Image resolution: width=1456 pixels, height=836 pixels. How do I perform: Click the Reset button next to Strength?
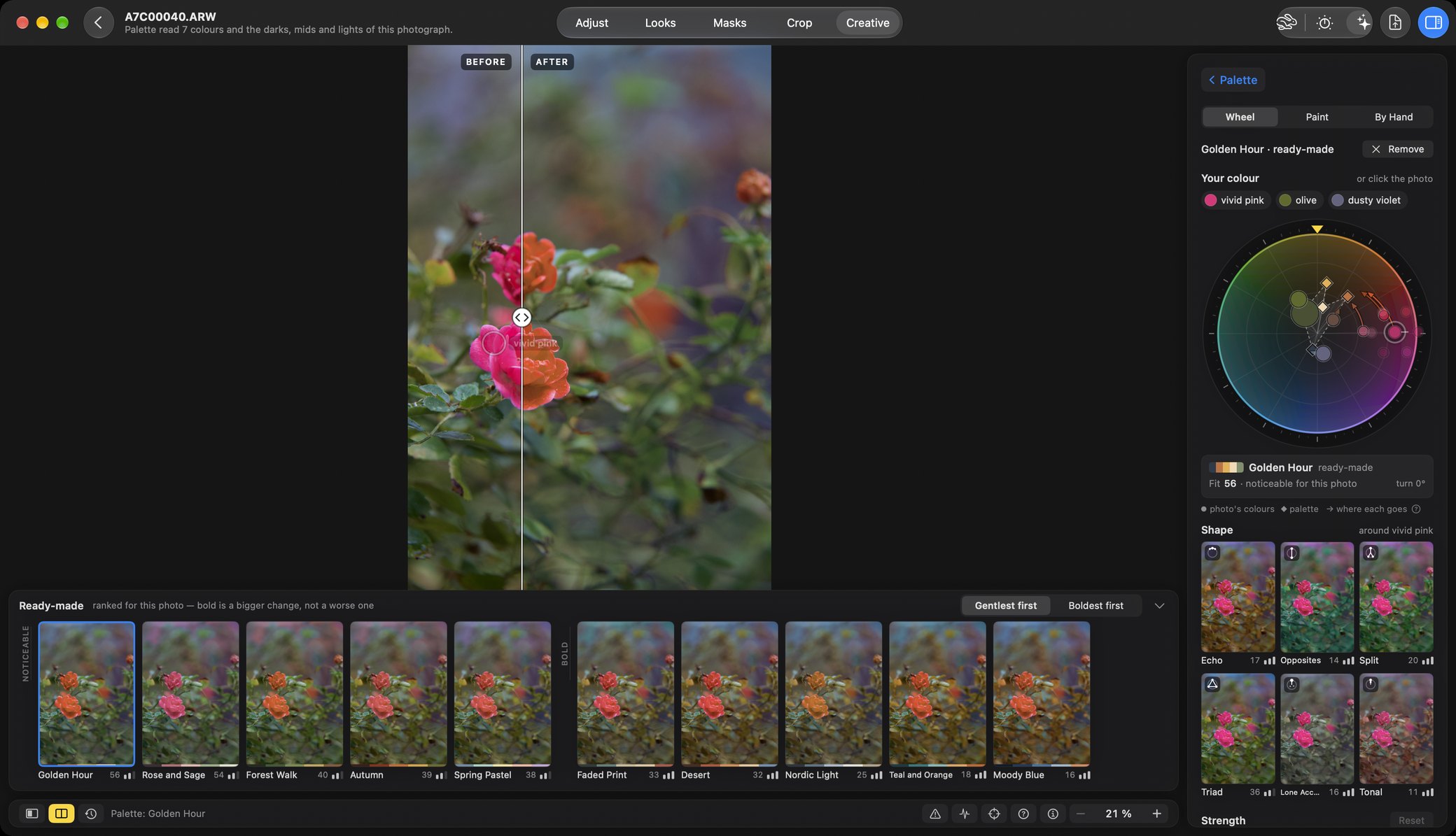(x=1410, y=821)
